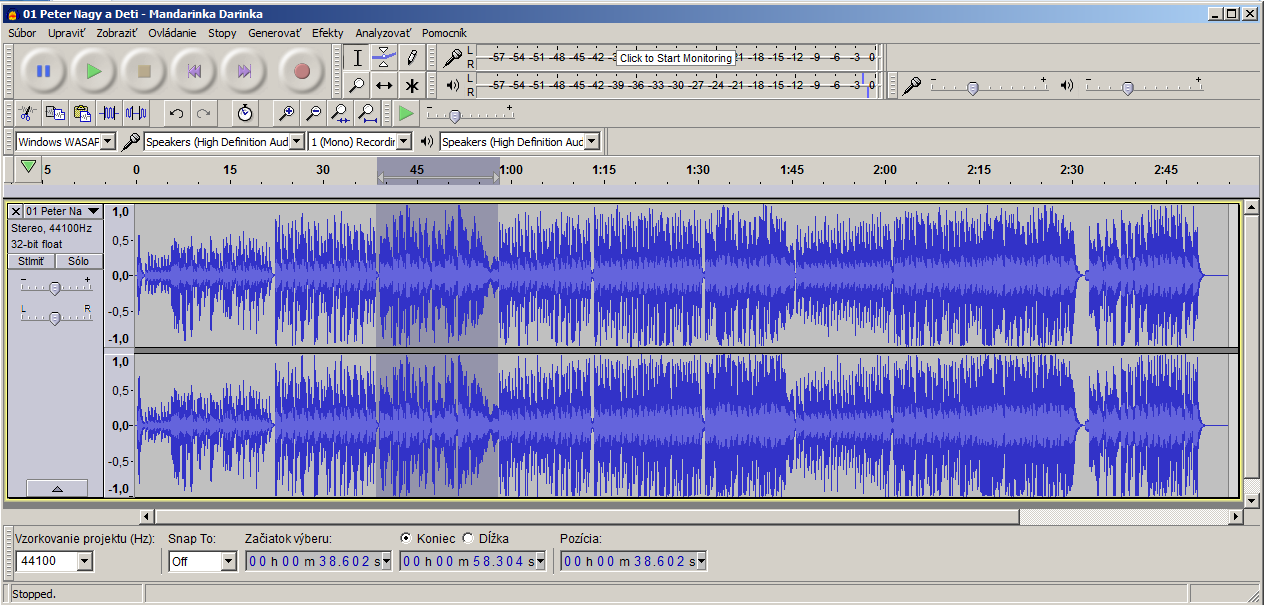Open the Zobraziť menu

117,33
